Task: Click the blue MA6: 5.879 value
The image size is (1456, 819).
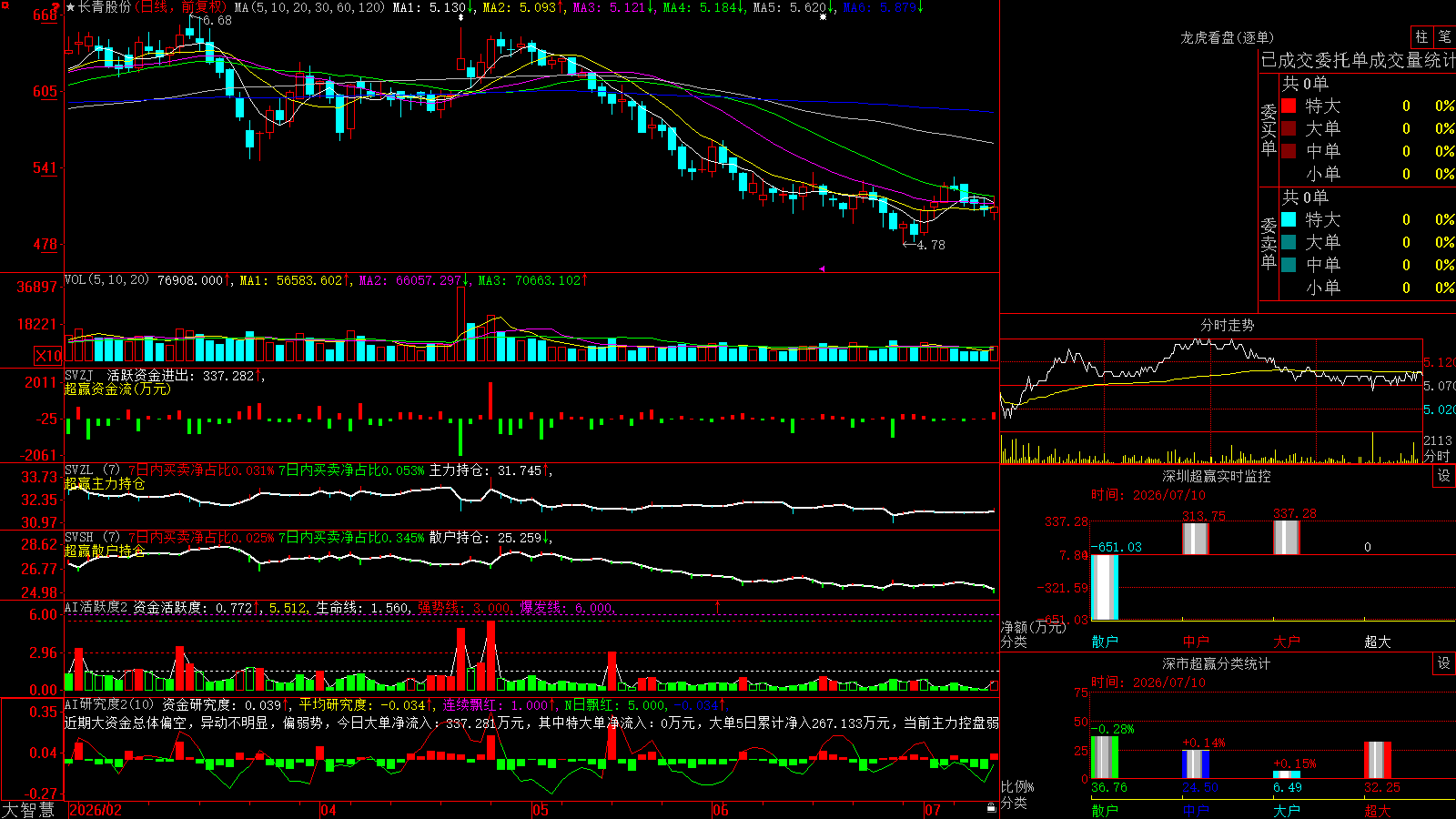Action: click(883, 7)
